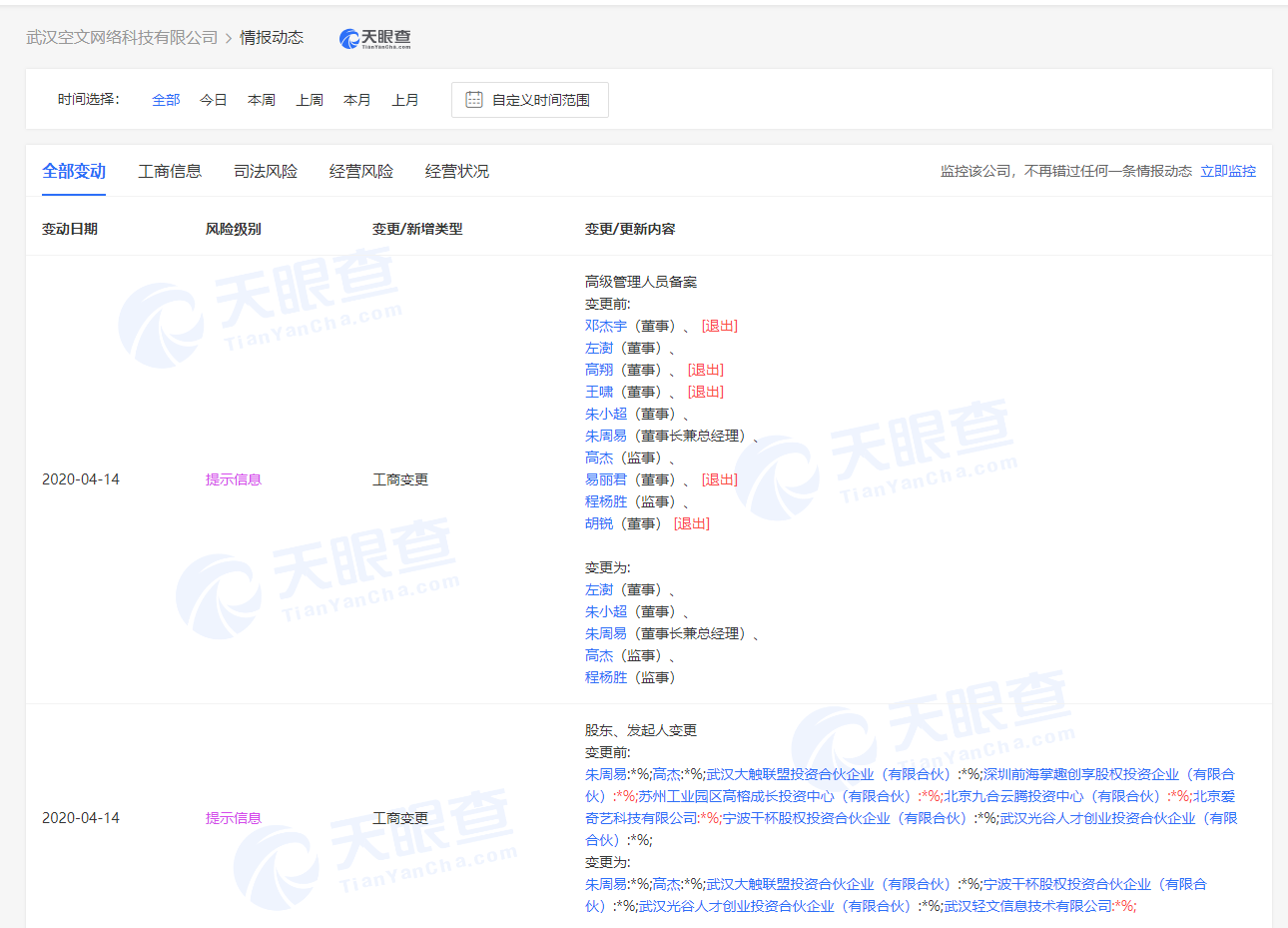The image size is (1288, 928).
Task: Select 全部 time filter
Action: 166,100
